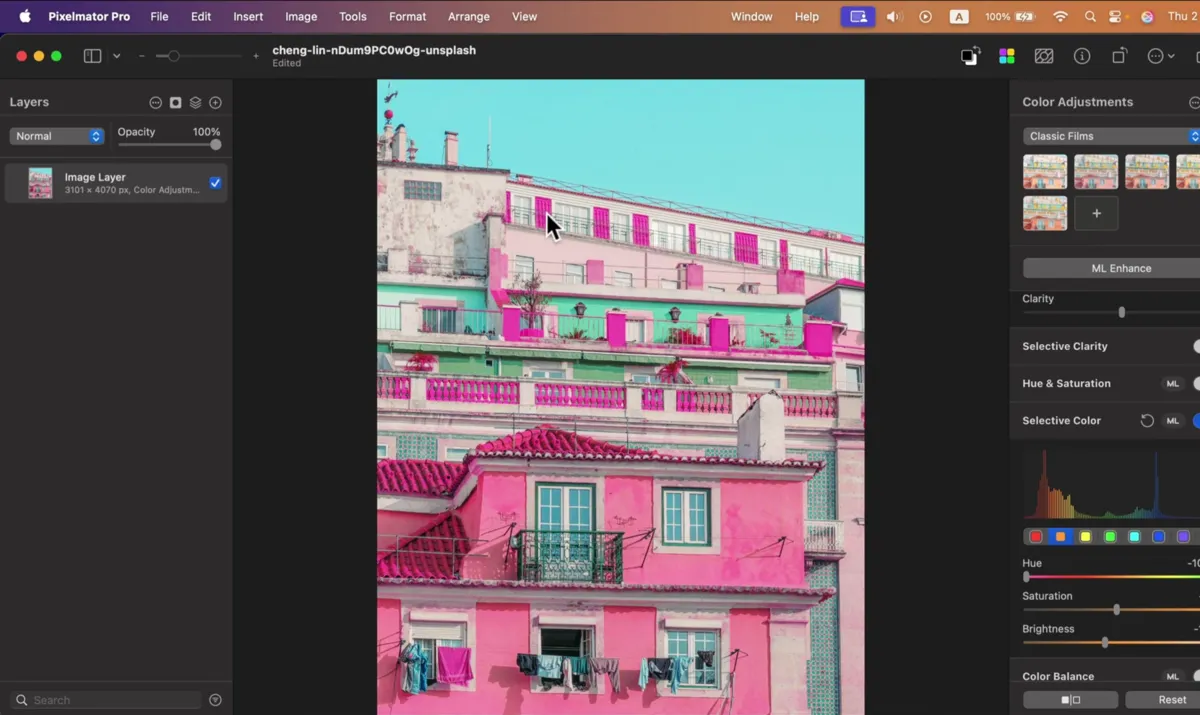Click the layers search field

pyautogui.click(x=104, y=699)
